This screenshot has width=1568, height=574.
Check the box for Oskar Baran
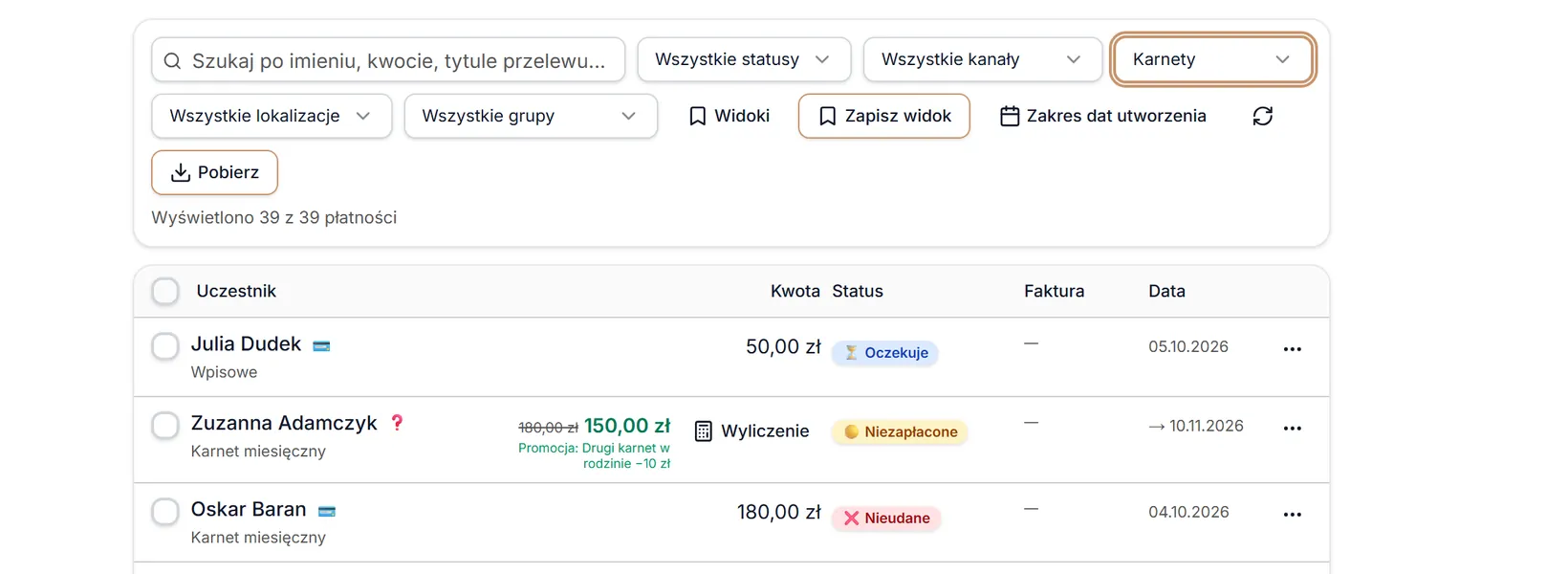(x=165, y=511)
